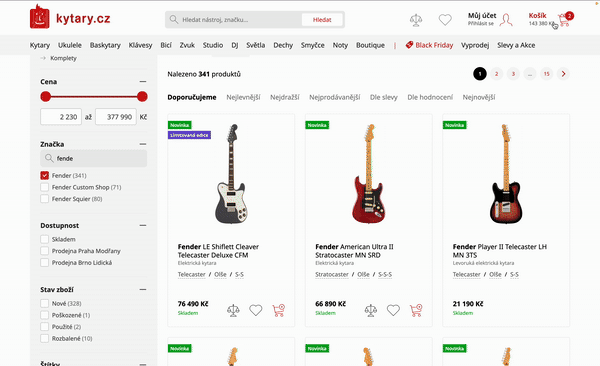Collapse the Stav zboží filter section
This screenshot has width=600, height=366.
coord(143,289)
